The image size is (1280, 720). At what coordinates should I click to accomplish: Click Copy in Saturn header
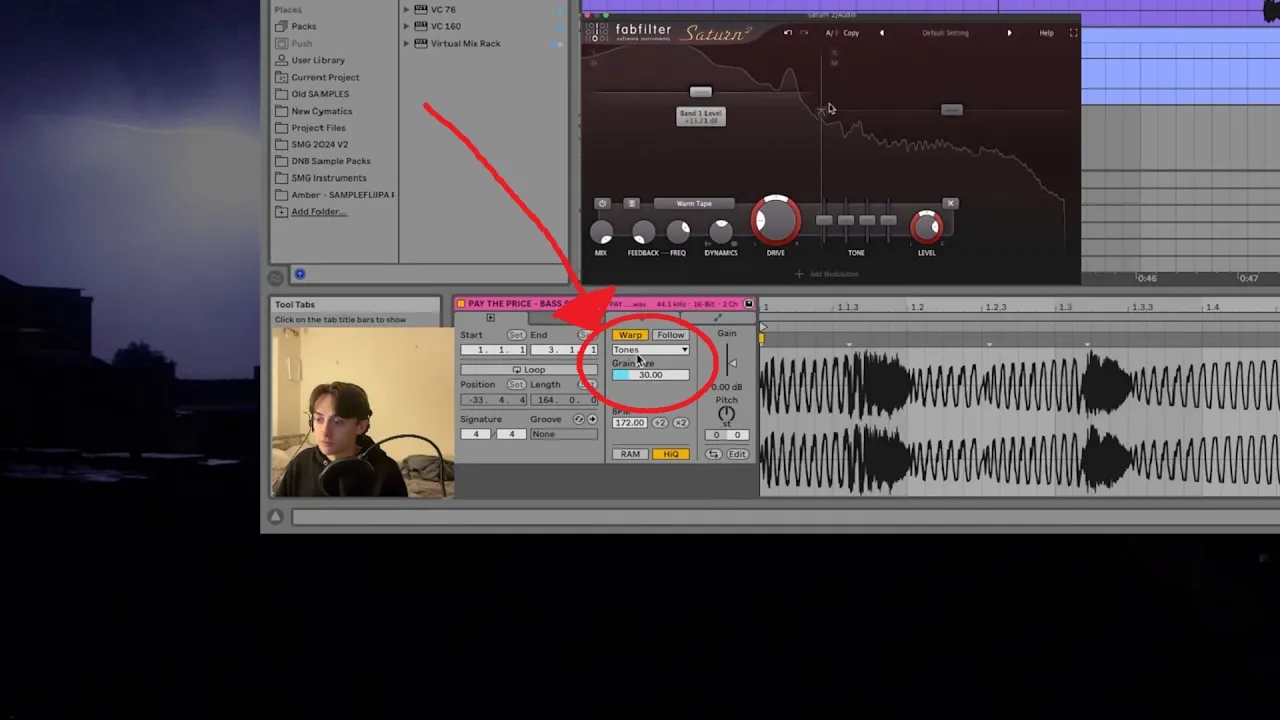tap(851, 33)
